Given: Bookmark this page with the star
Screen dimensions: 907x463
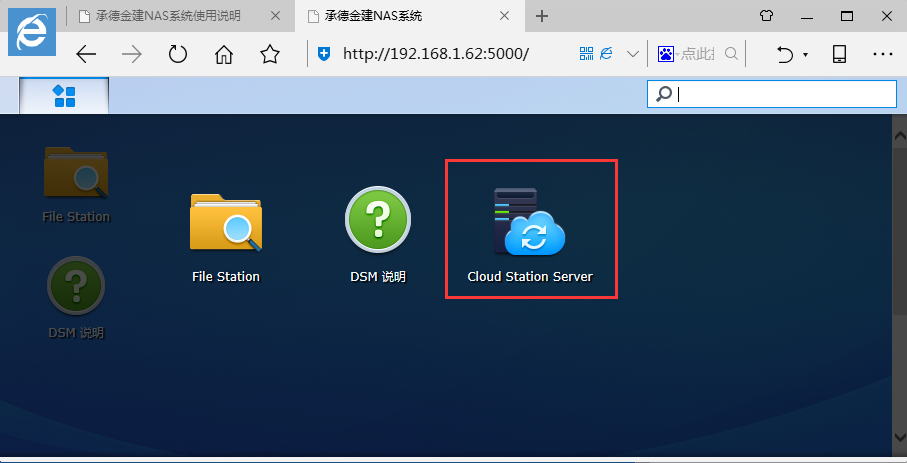Looking at the screenshot, I should [270, 54].
